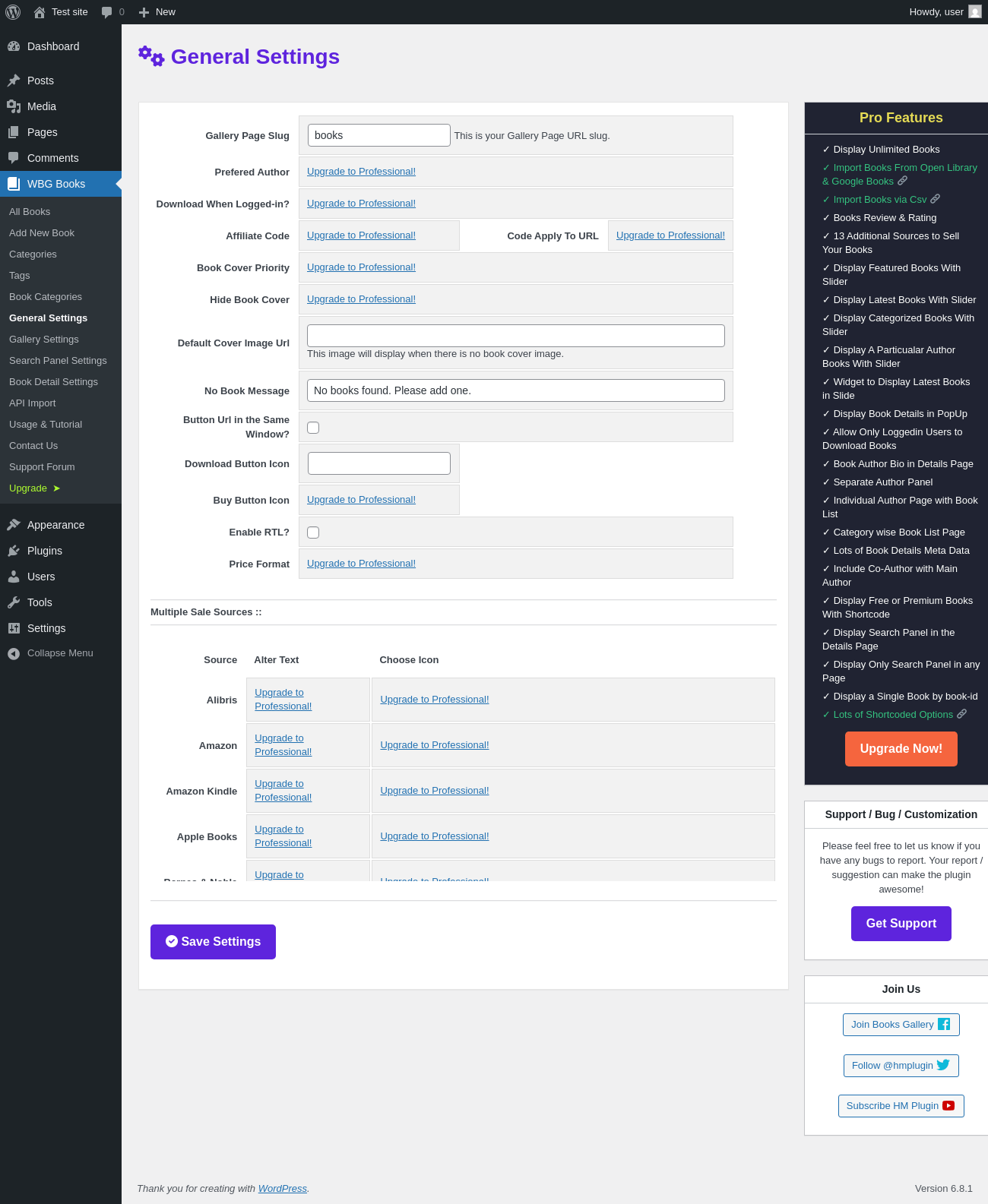Click Apple Books Choose Icon upgrade link
This screenshot has height=1204, width=988.
[x=435, y=836]
